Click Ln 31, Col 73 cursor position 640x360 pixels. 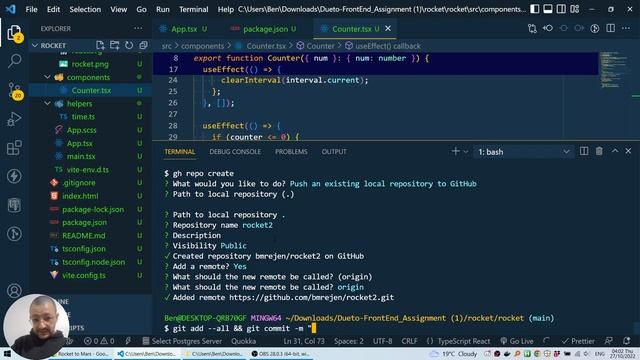(304, 341)
